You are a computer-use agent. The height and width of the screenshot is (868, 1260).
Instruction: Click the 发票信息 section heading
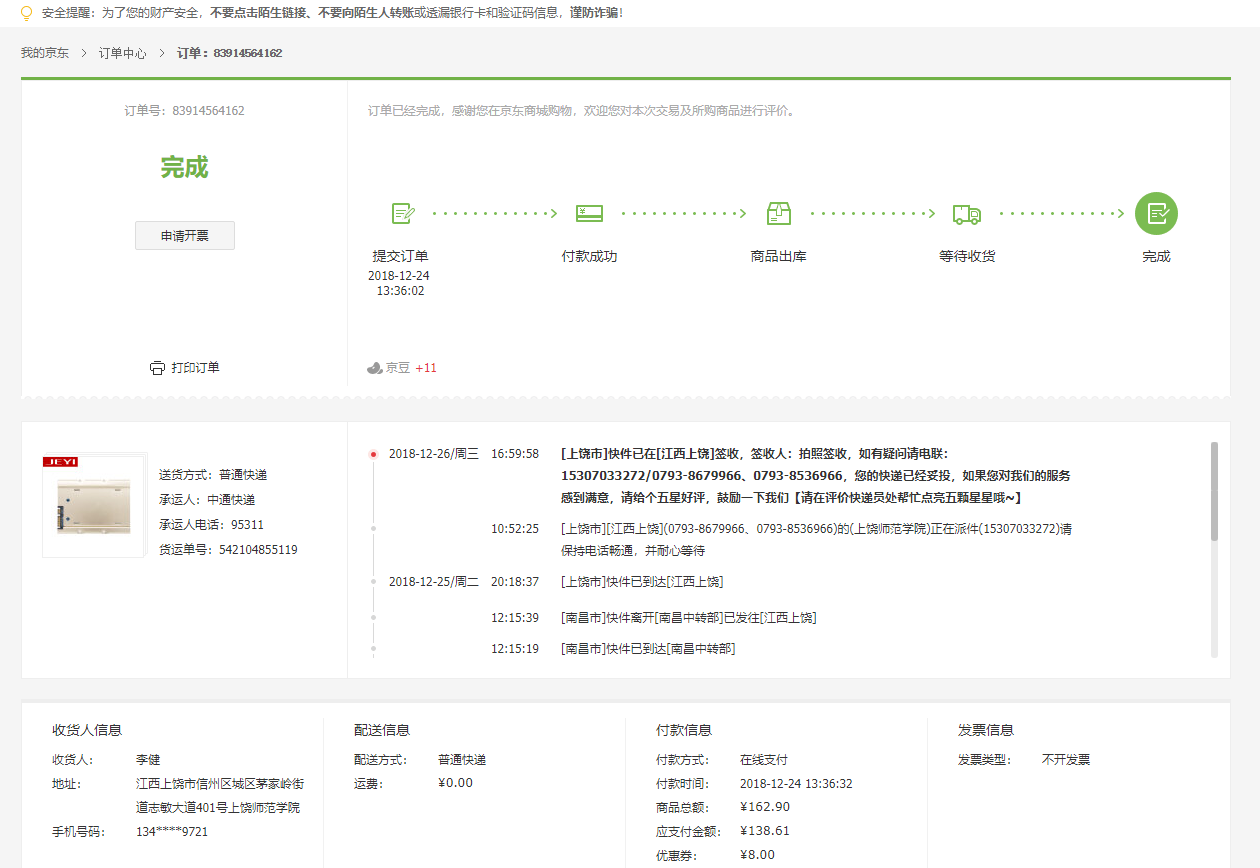coord(986,730)
